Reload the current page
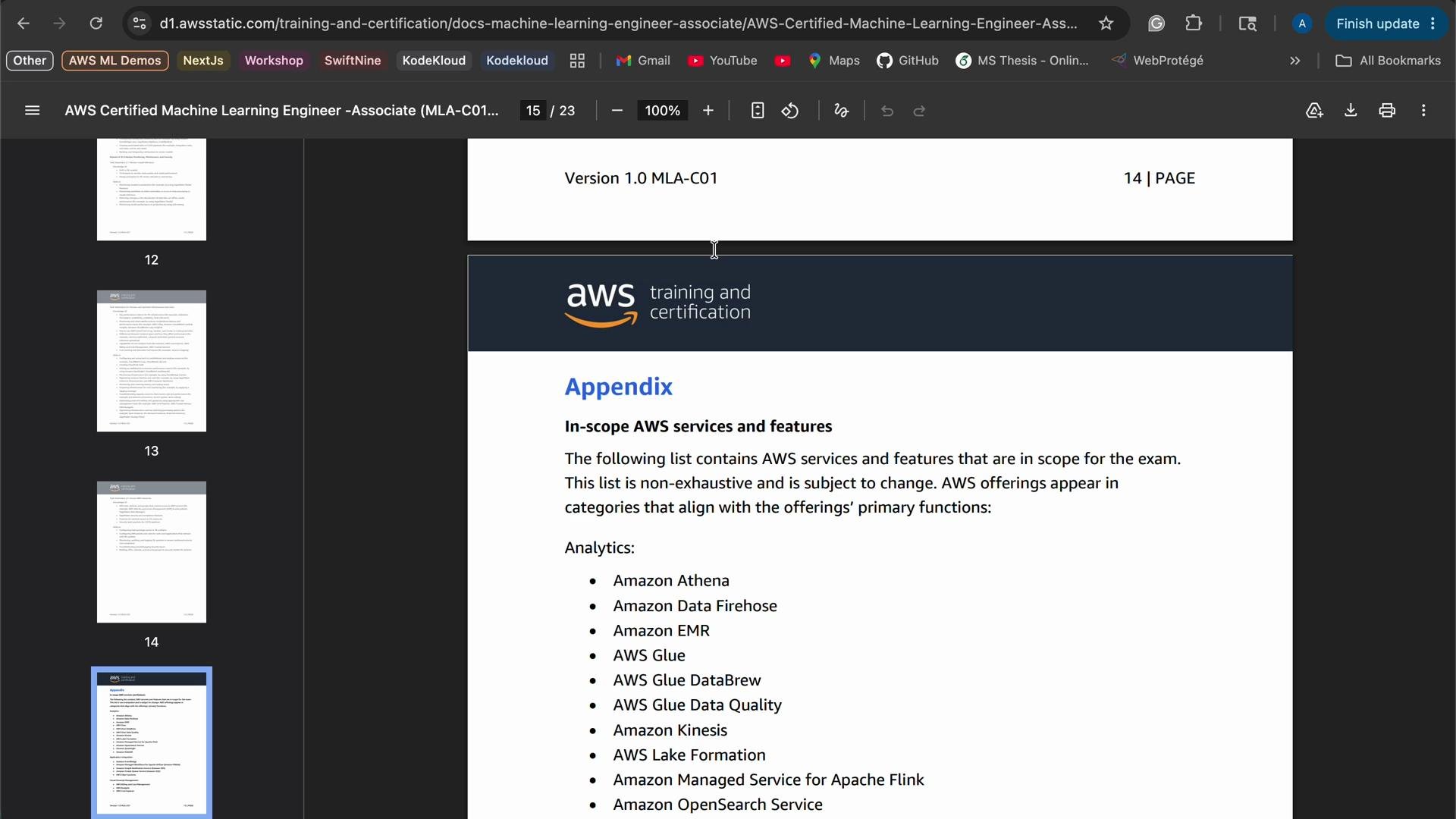1456x819 pixels. [x=96, y=24]
